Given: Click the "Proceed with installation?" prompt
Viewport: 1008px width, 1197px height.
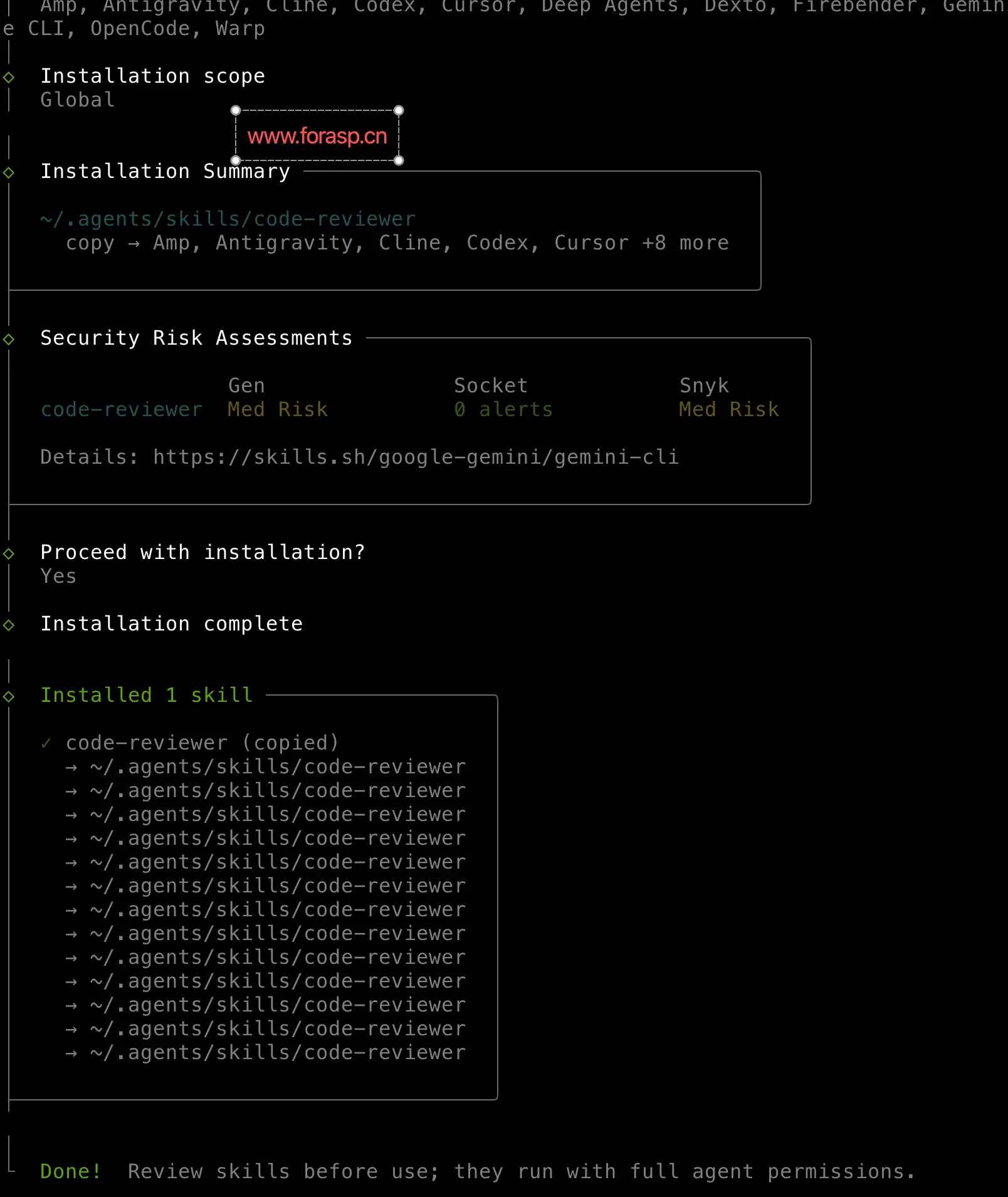Looking at the screenshot, I should coord(203,552).
